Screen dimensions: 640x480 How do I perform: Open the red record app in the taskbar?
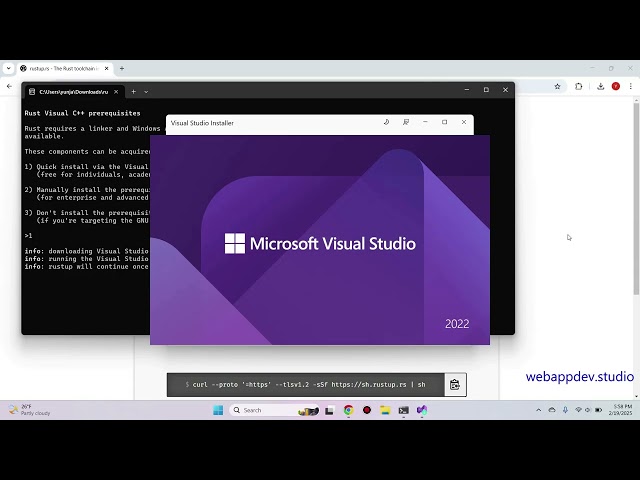(367, 410)
